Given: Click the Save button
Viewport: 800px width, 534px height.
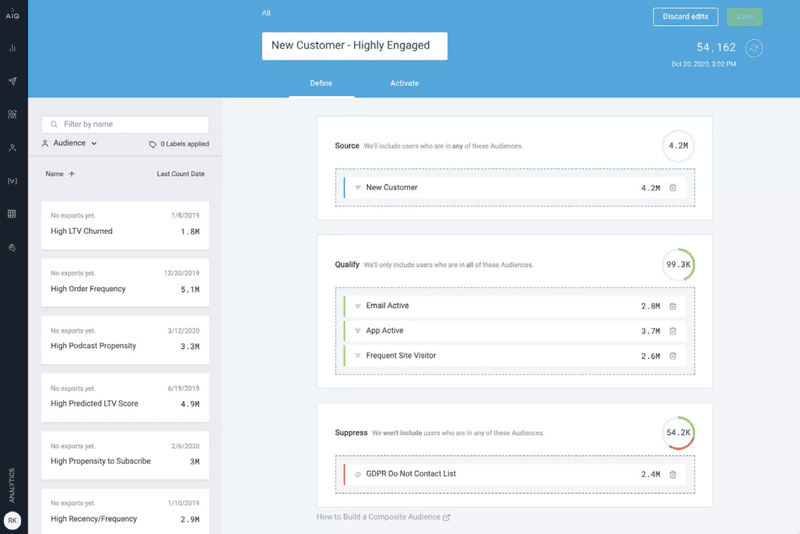Looking at the screenshot, I should point(744,17).
